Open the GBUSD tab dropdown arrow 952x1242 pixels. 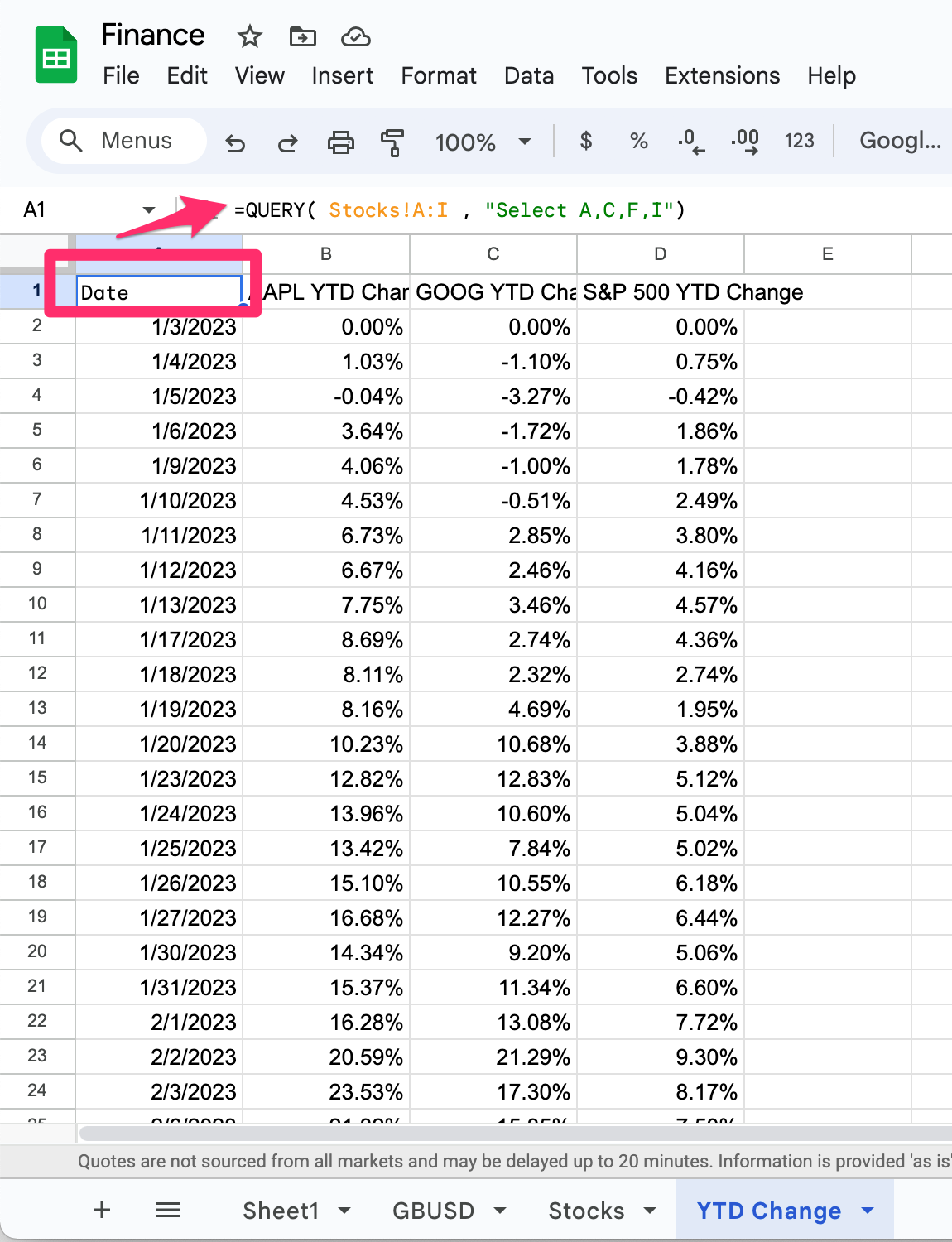coord(500,1211)
